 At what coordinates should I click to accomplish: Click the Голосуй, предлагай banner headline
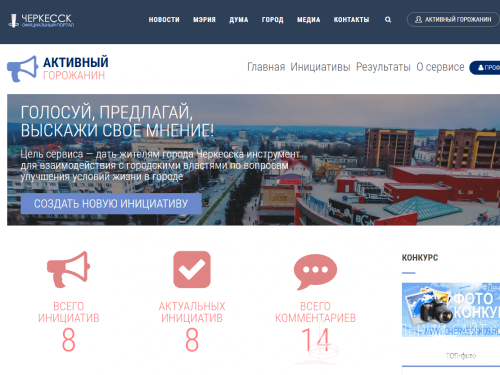click(117, 121)
